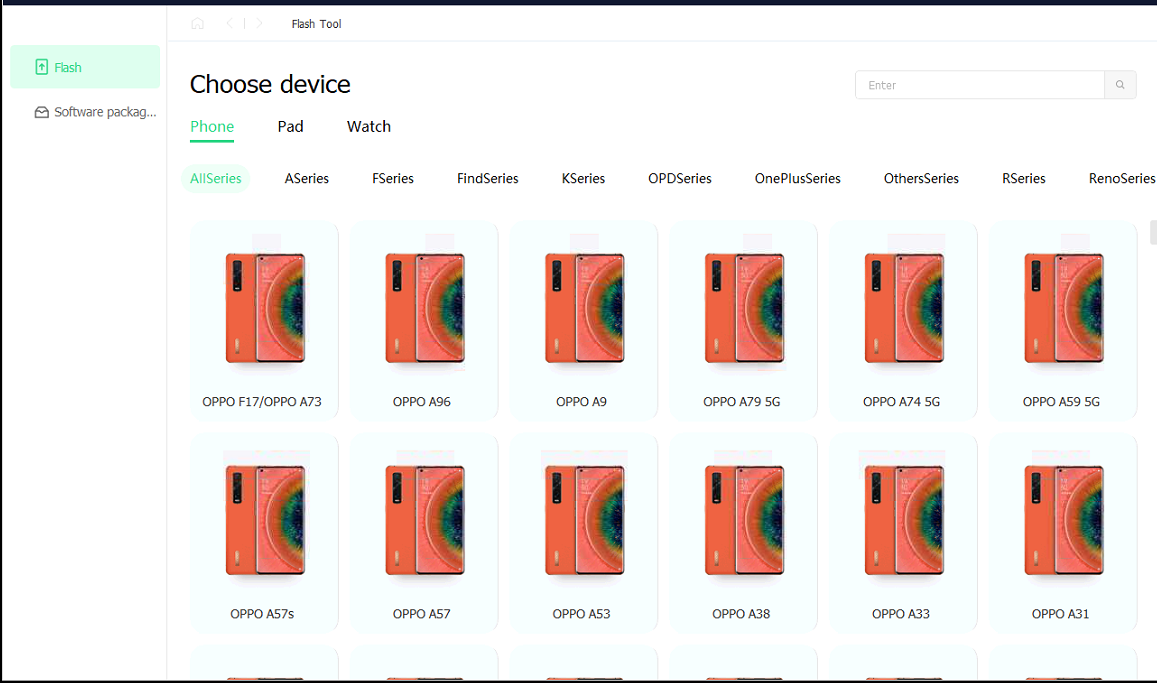This screenshot has width=1157, height=683.
Task: Click the Software package box icon
Action: click(42, 112)
